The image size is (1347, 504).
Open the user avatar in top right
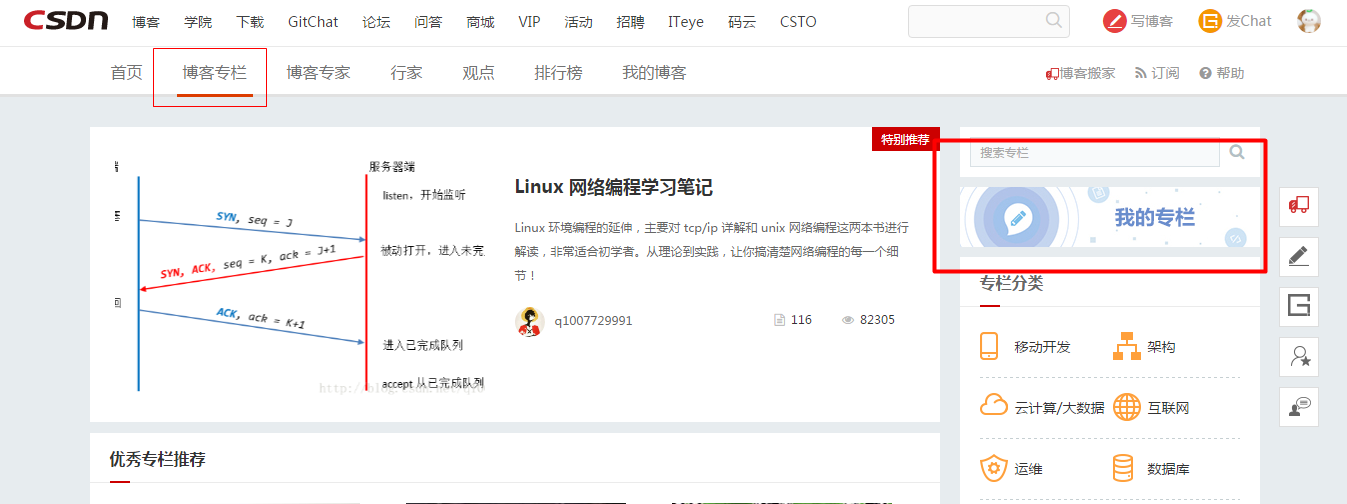(x=1309, y=21)
